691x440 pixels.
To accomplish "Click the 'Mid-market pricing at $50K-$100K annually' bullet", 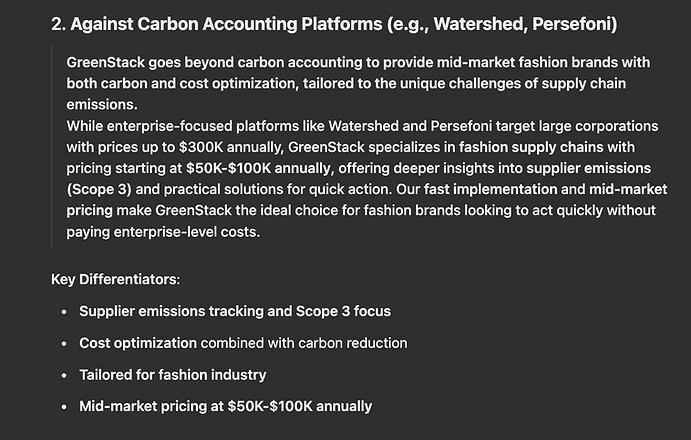I will (226, 406).
